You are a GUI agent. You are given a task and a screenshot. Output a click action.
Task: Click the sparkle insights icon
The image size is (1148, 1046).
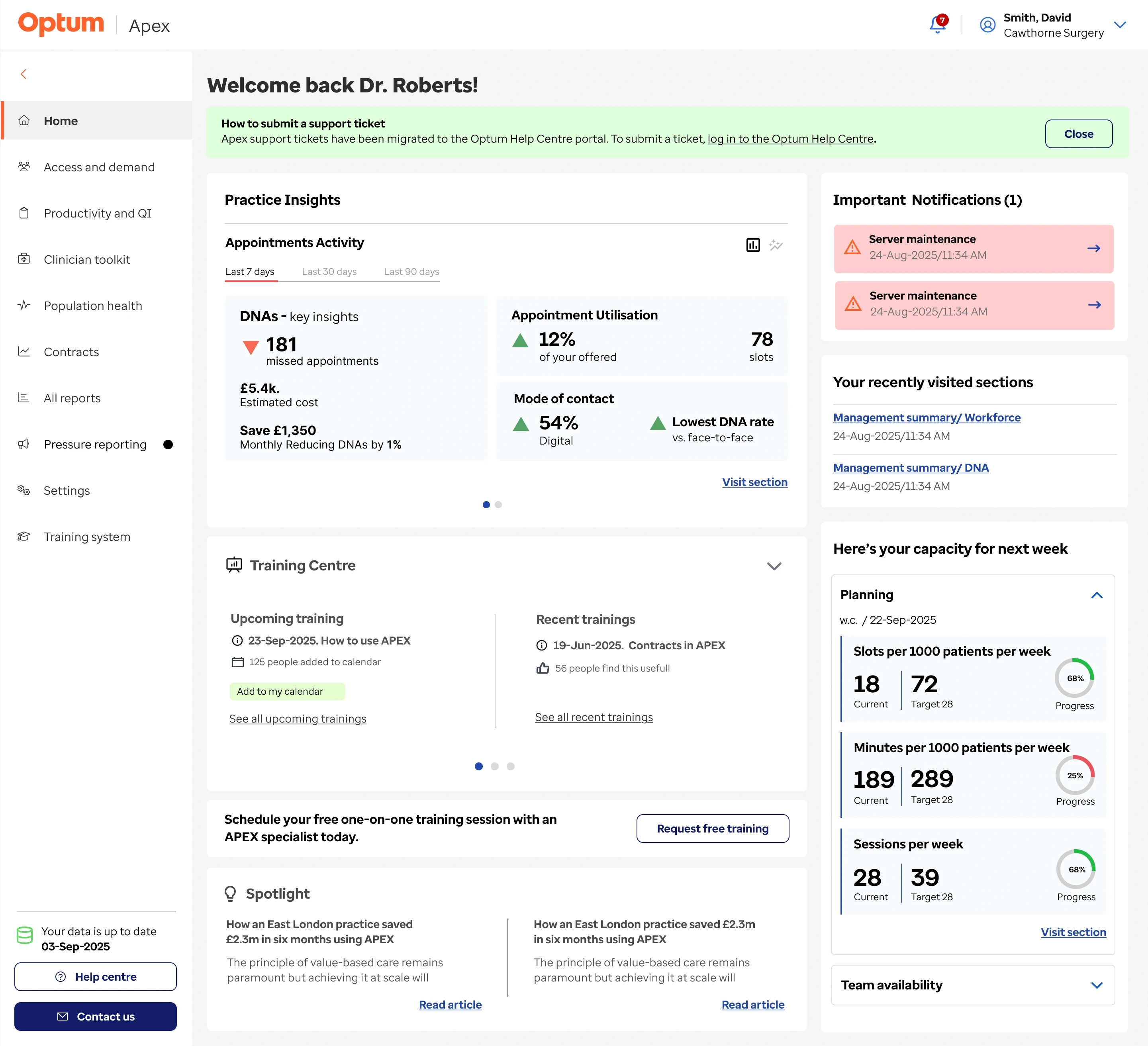776,245
